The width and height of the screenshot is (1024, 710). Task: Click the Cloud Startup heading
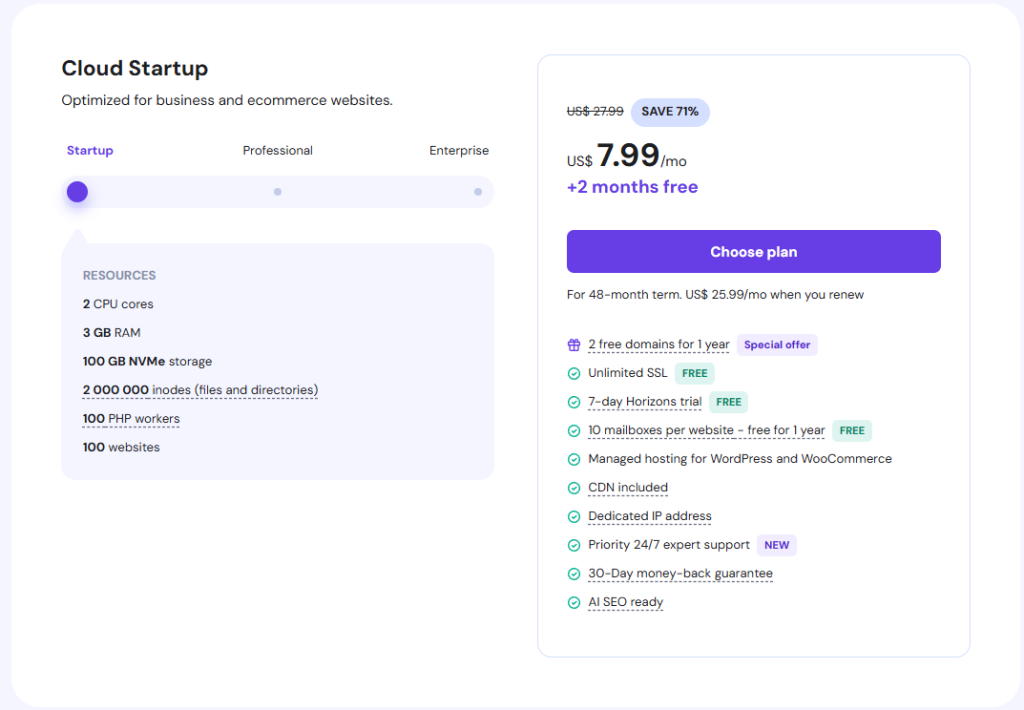[x=135, y=69]
